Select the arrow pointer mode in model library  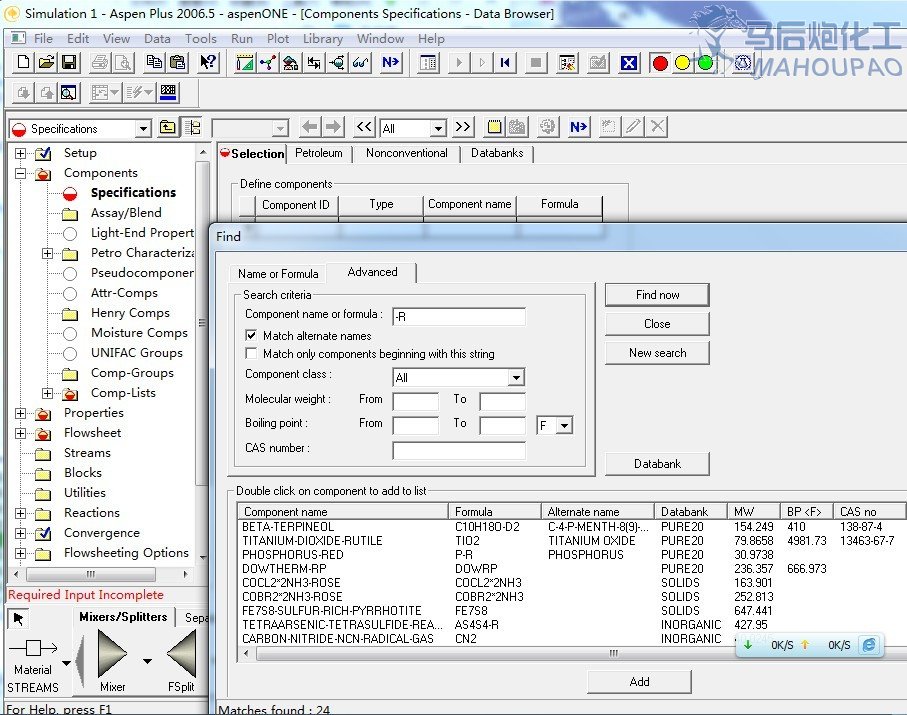pos(19,619)
